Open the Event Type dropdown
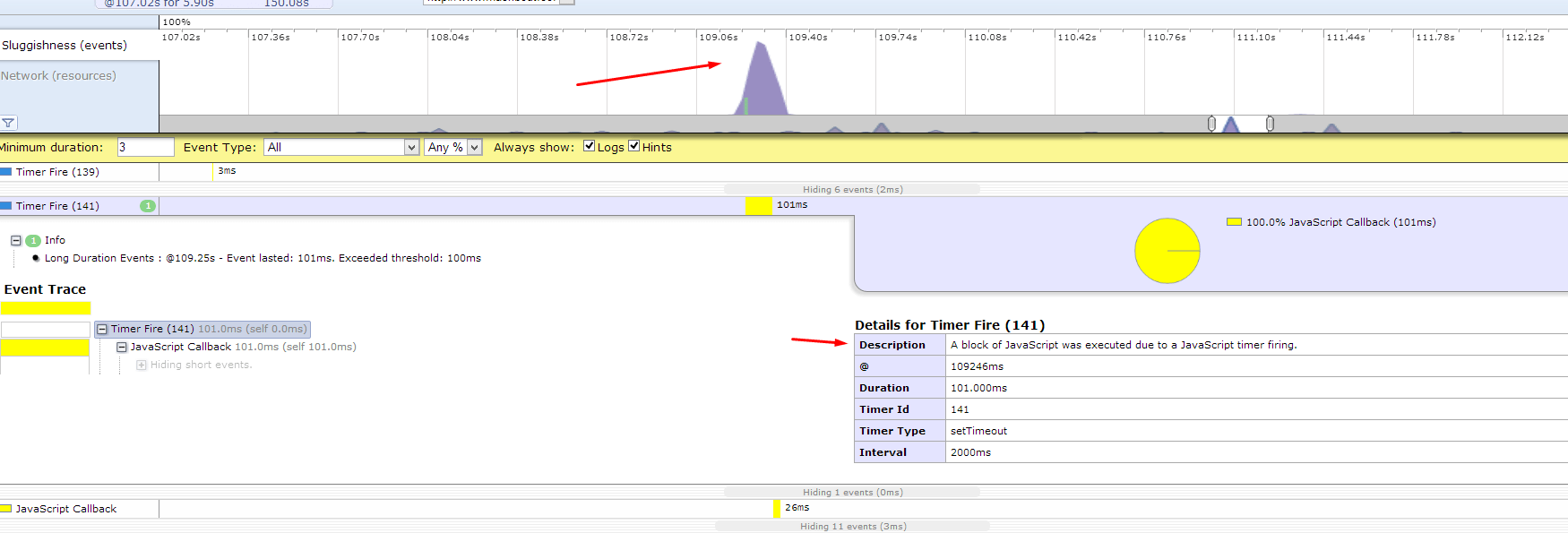The height and width of the screenshot is (533, 1568). (x=341, y=147)
